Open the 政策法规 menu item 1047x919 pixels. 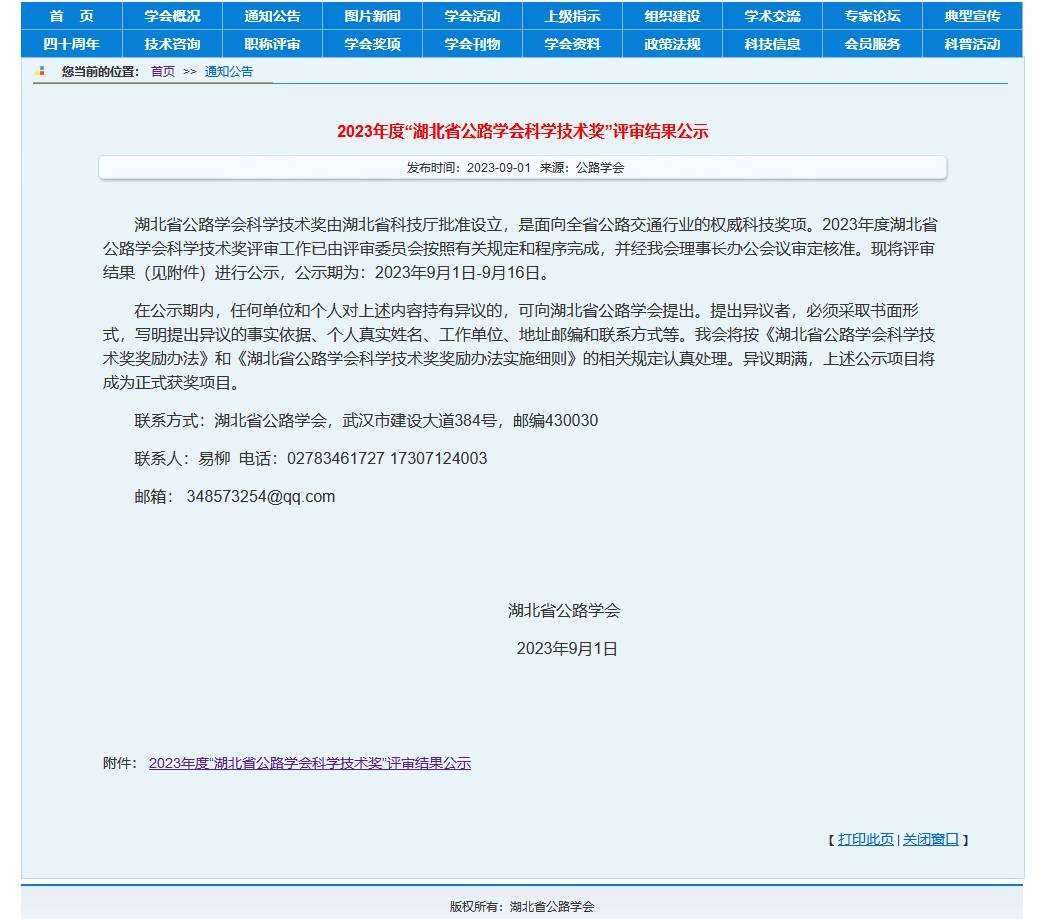[672, 44]
